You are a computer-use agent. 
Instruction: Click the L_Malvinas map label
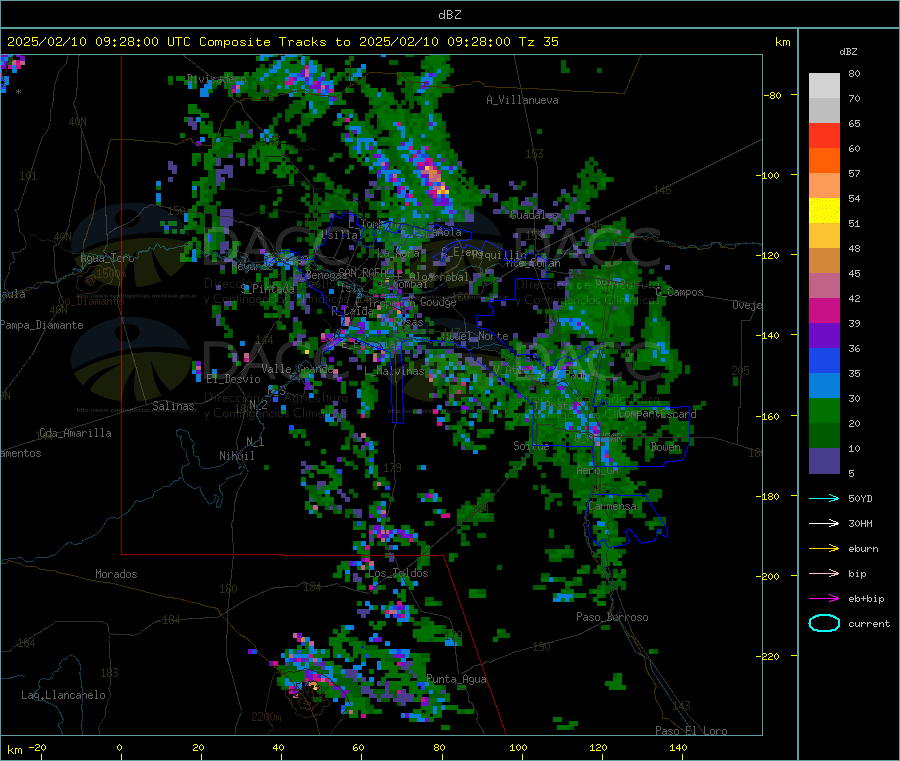pos(395,371)
